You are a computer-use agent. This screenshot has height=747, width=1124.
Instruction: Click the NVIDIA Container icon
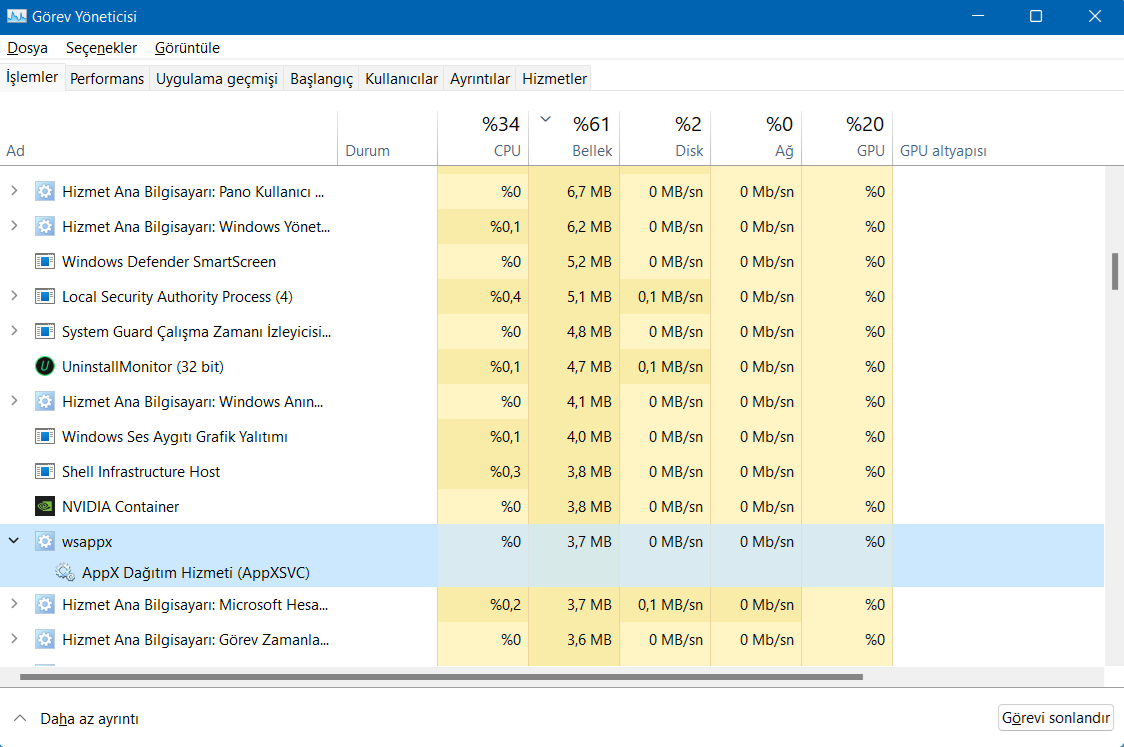[44, 507]
